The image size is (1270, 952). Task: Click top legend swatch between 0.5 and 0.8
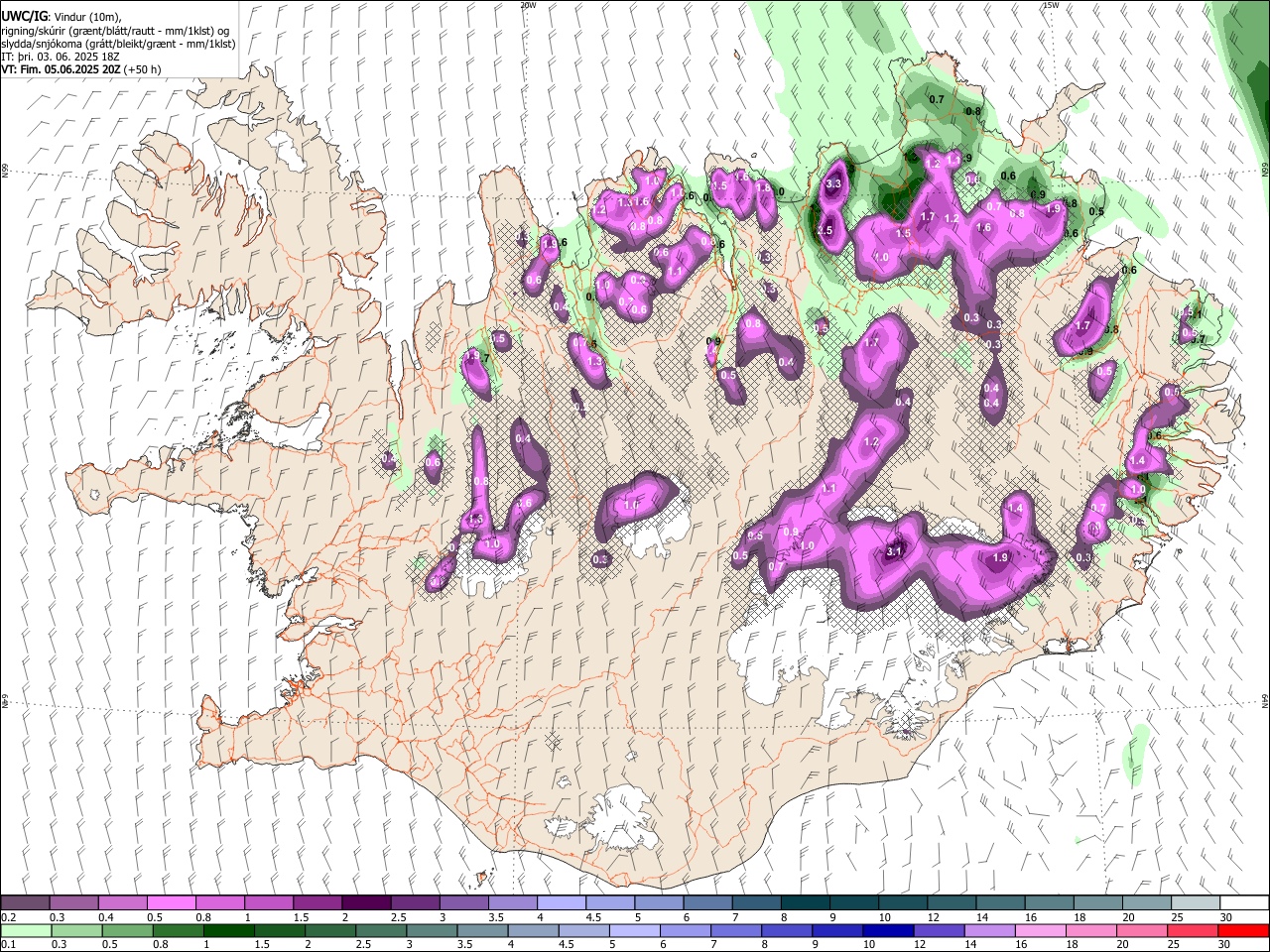[x=171, y=903]
